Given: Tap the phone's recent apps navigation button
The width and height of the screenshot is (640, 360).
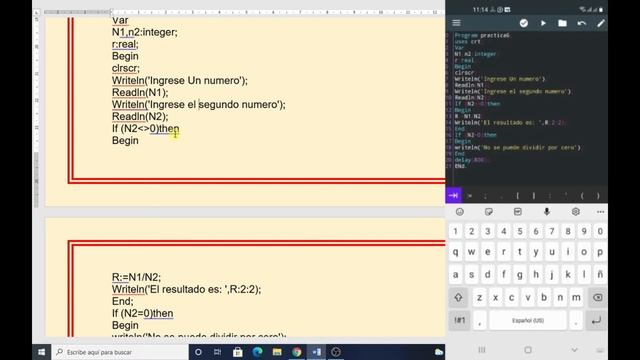Looking at the screenshot, I should pos(482,350).
